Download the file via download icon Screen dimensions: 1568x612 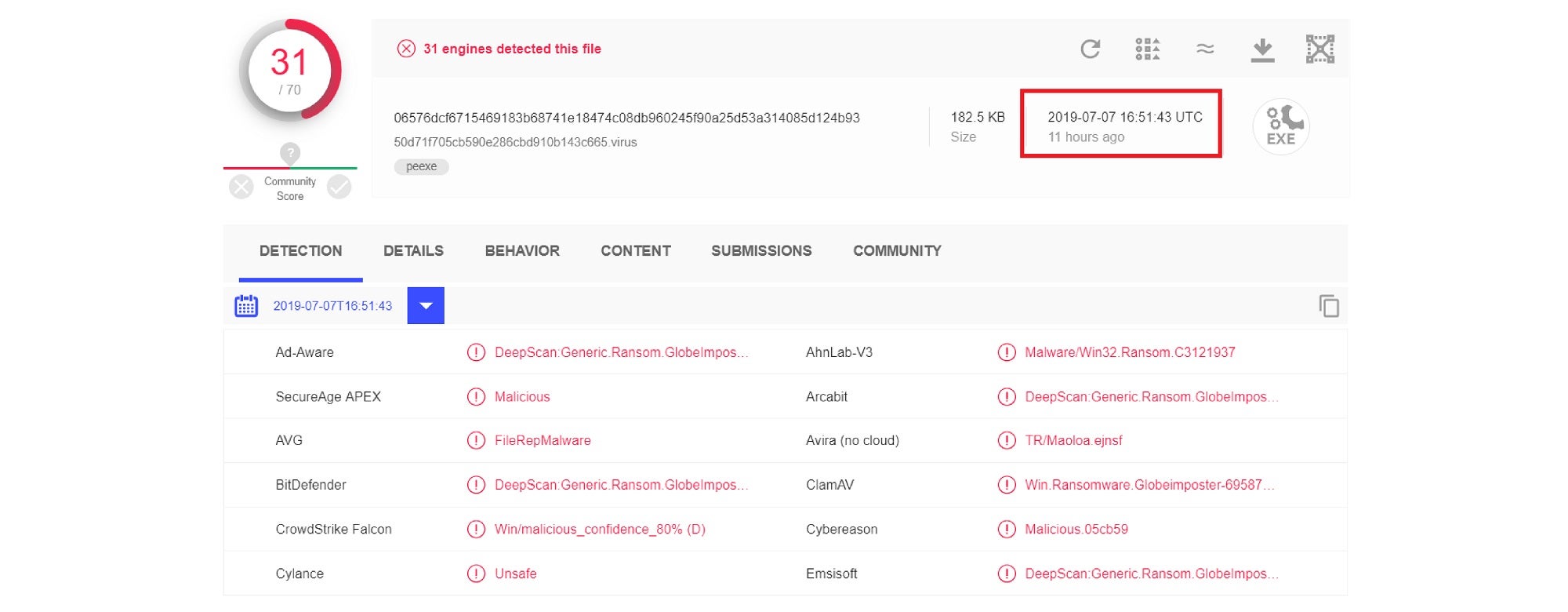(x=1262, y=49)
